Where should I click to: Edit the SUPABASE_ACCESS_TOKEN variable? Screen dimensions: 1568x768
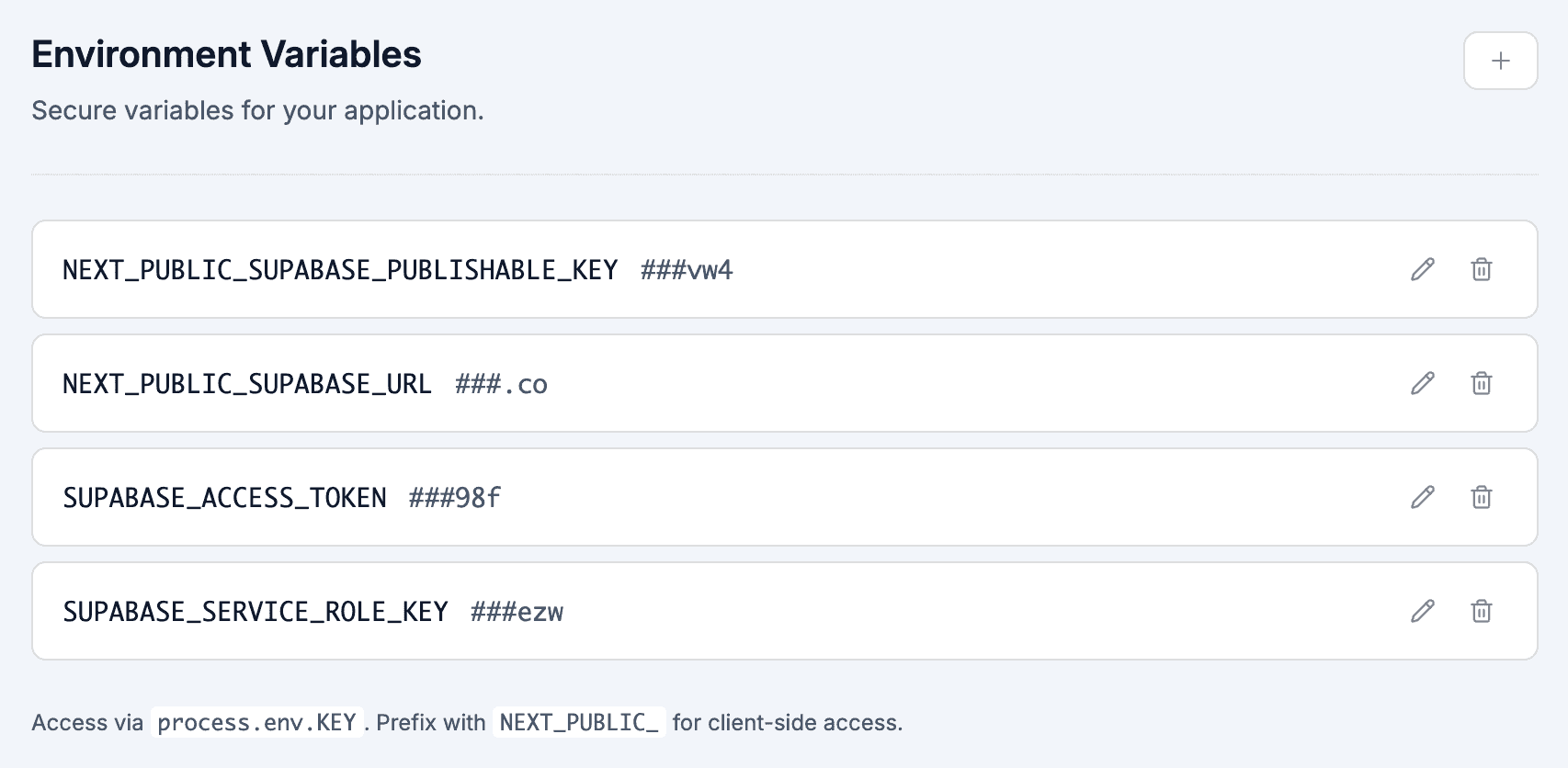[1422, 497]
